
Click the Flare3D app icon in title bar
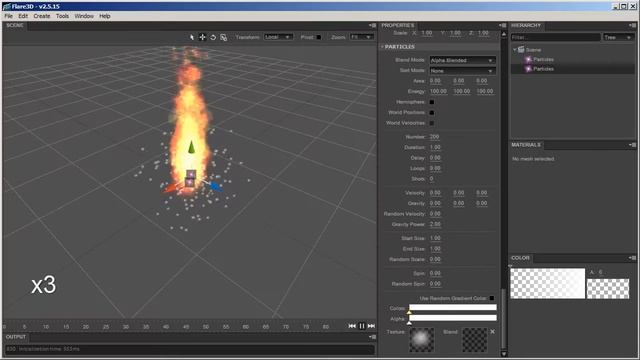[x=6, y=7]
